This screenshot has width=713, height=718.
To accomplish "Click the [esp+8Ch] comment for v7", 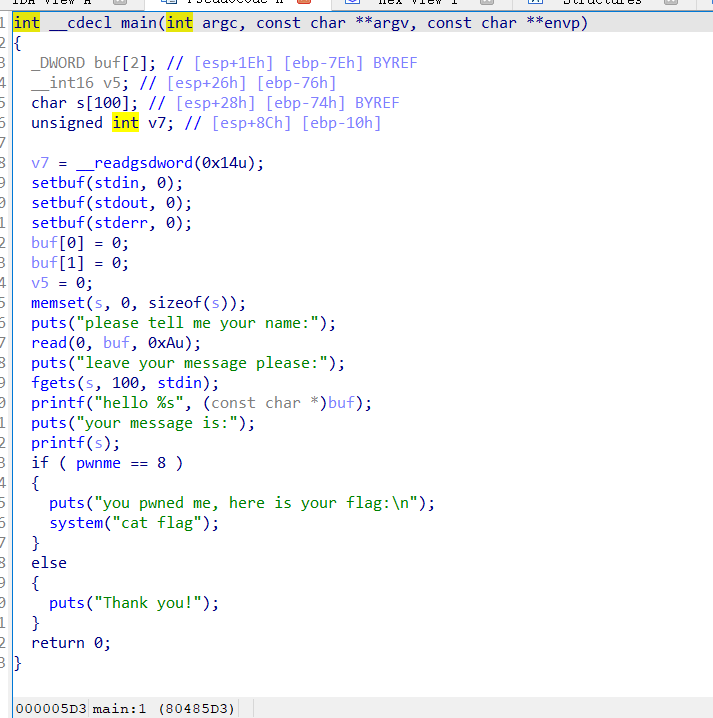I will tap(251, 123).
